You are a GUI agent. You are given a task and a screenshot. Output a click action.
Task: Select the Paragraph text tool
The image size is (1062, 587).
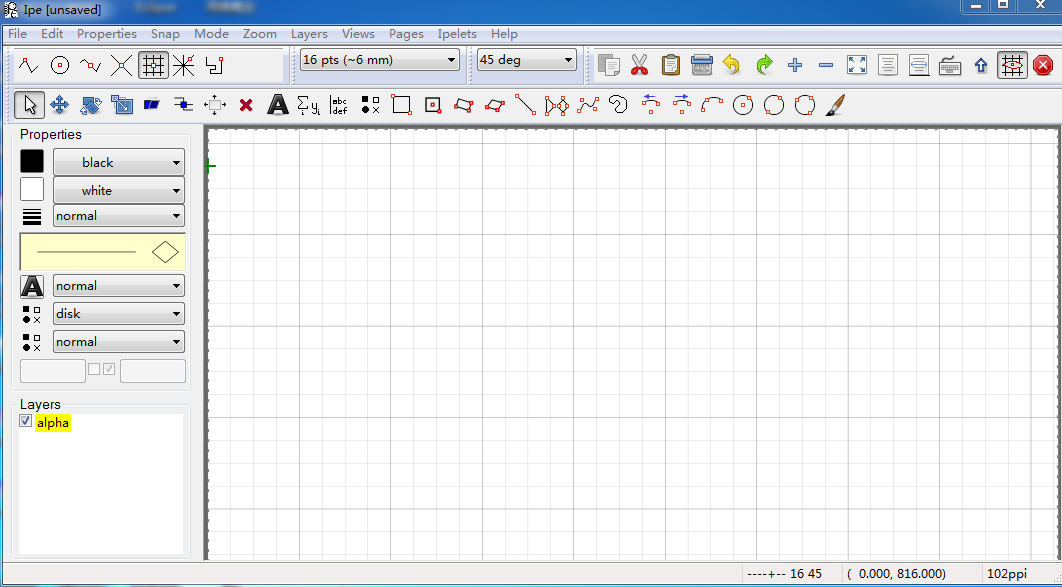point(339,104)
